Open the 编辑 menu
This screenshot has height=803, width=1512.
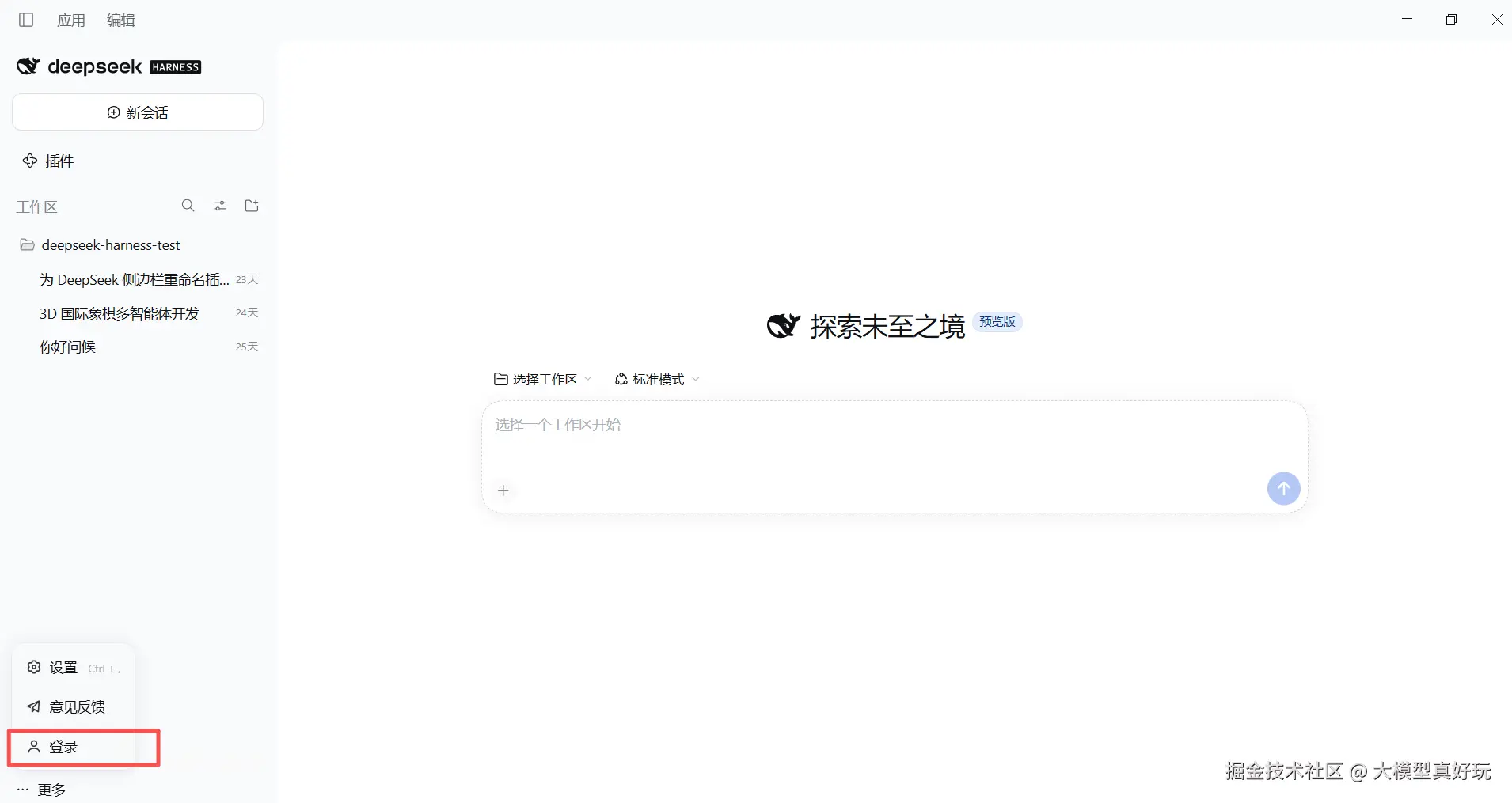coord(121,20)
